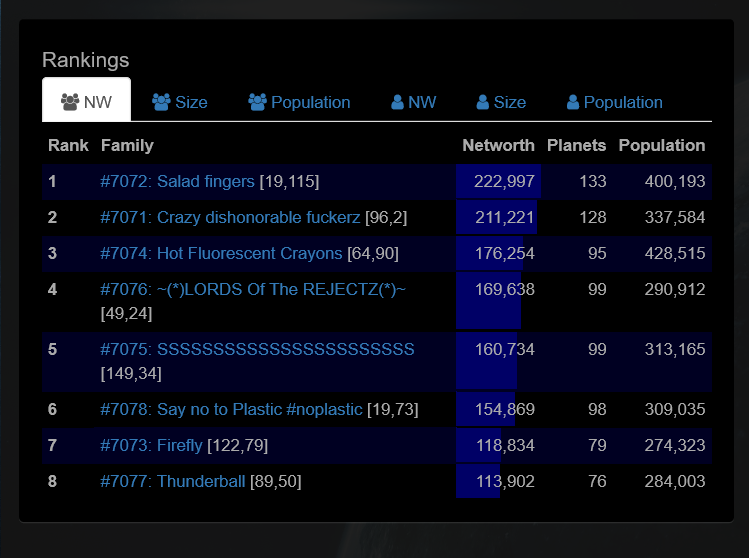Click the Rank column header

pos(68,145)
